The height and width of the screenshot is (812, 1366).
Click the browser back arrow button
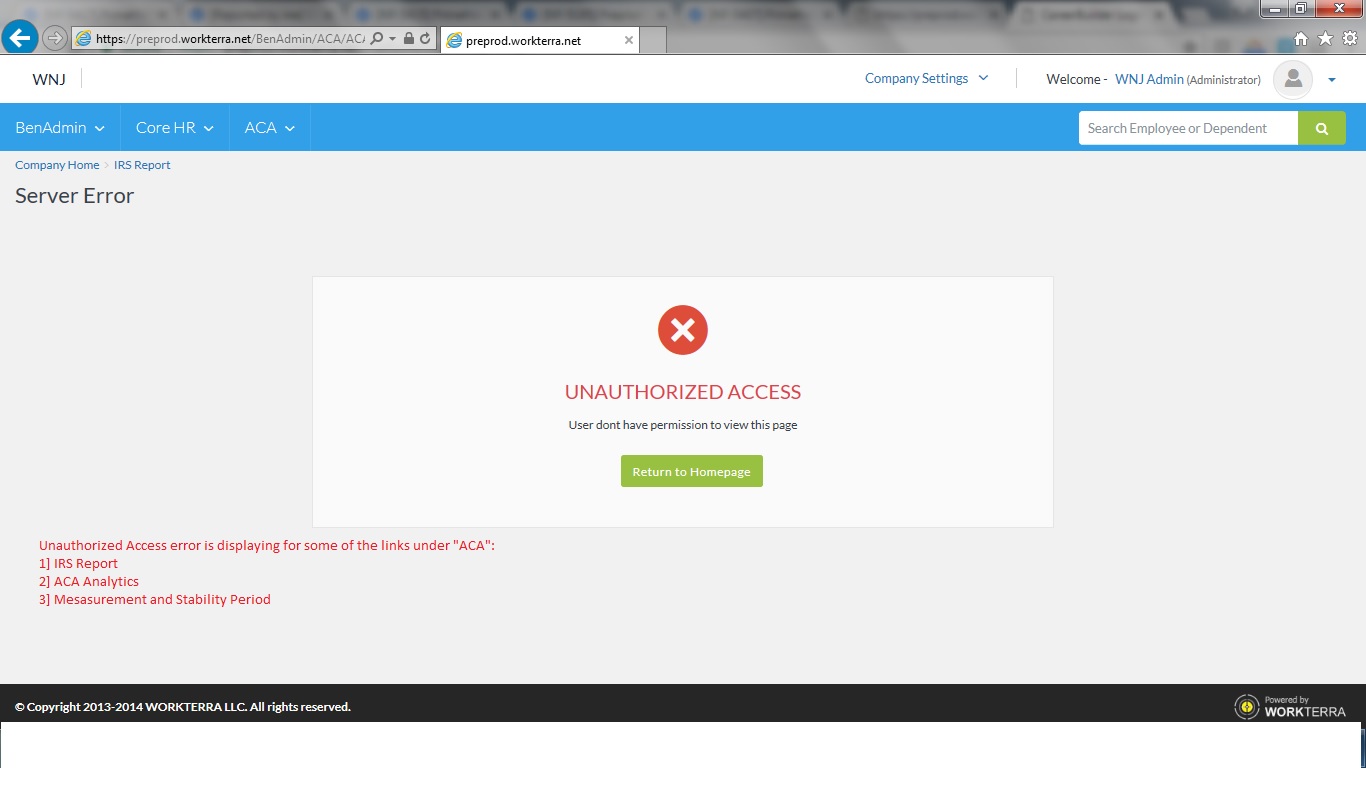point(20,38)
